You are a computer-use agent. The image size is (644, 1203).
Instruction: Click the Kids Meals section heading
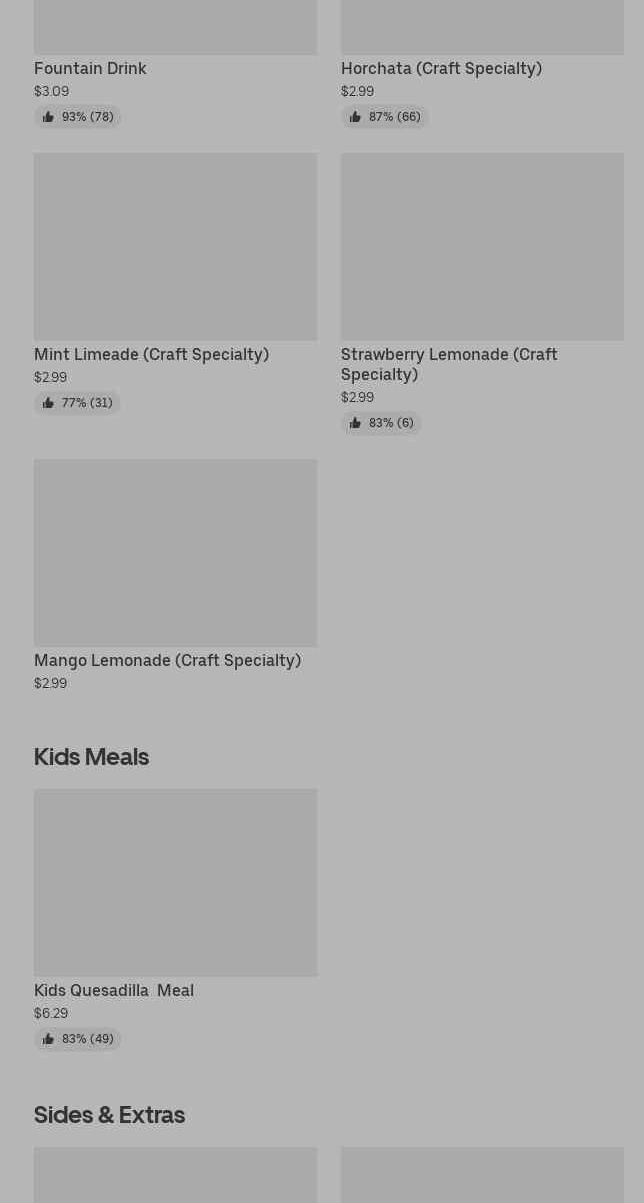(x=91, y=756)
